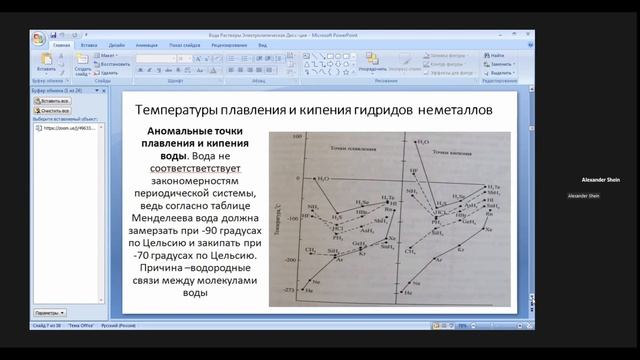Click the PowerPoint Help icon
This screenshot has height=360, width=640.
pos(530,45)
